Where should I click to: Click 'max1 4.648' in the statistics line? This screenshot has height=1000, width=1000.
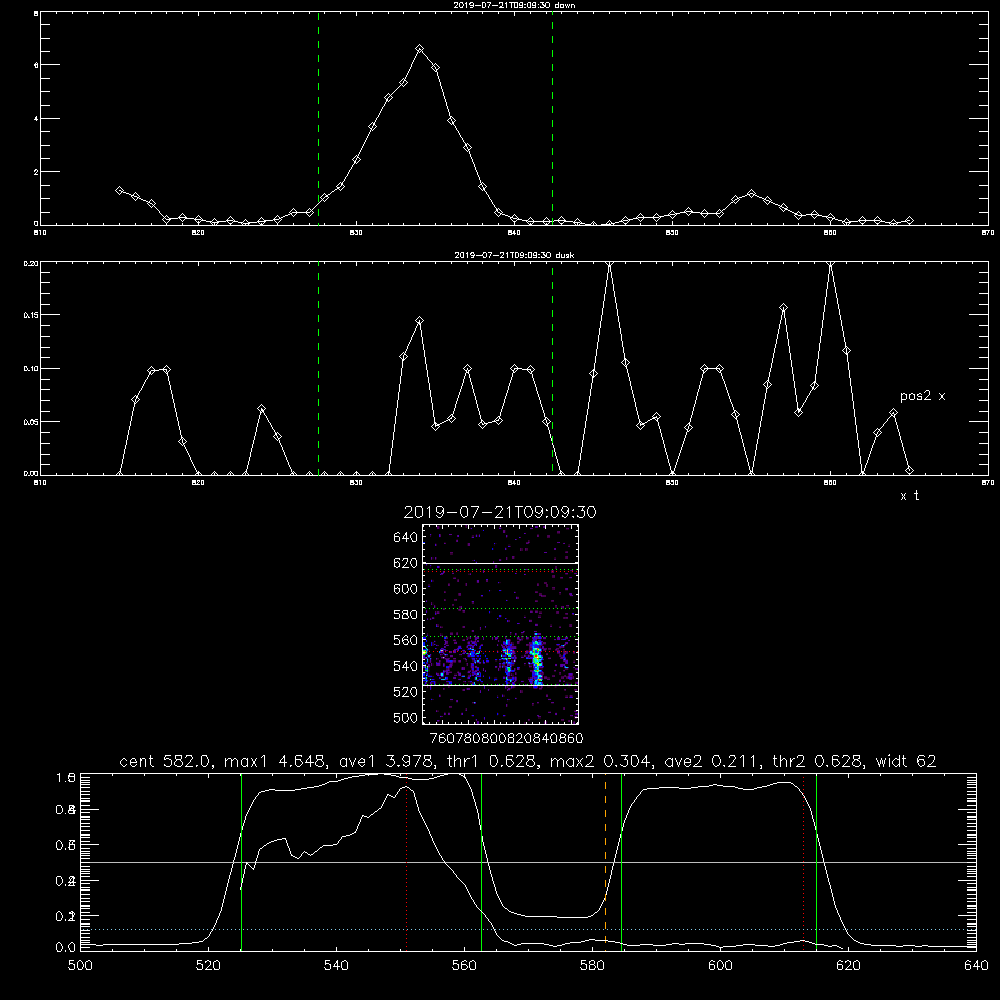272,761
